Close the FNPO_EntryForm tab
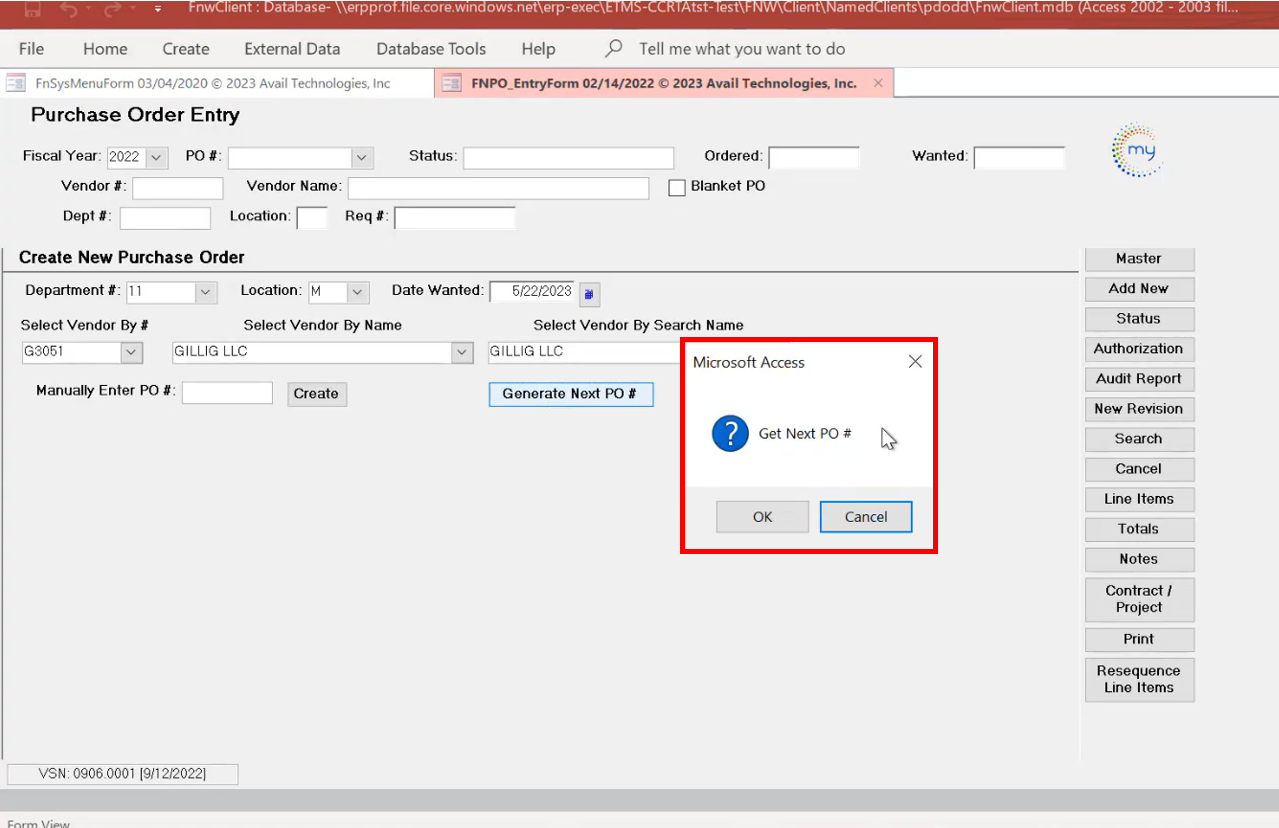The height and width of the screenshot is (828, 1279). (x=878, y=83)
